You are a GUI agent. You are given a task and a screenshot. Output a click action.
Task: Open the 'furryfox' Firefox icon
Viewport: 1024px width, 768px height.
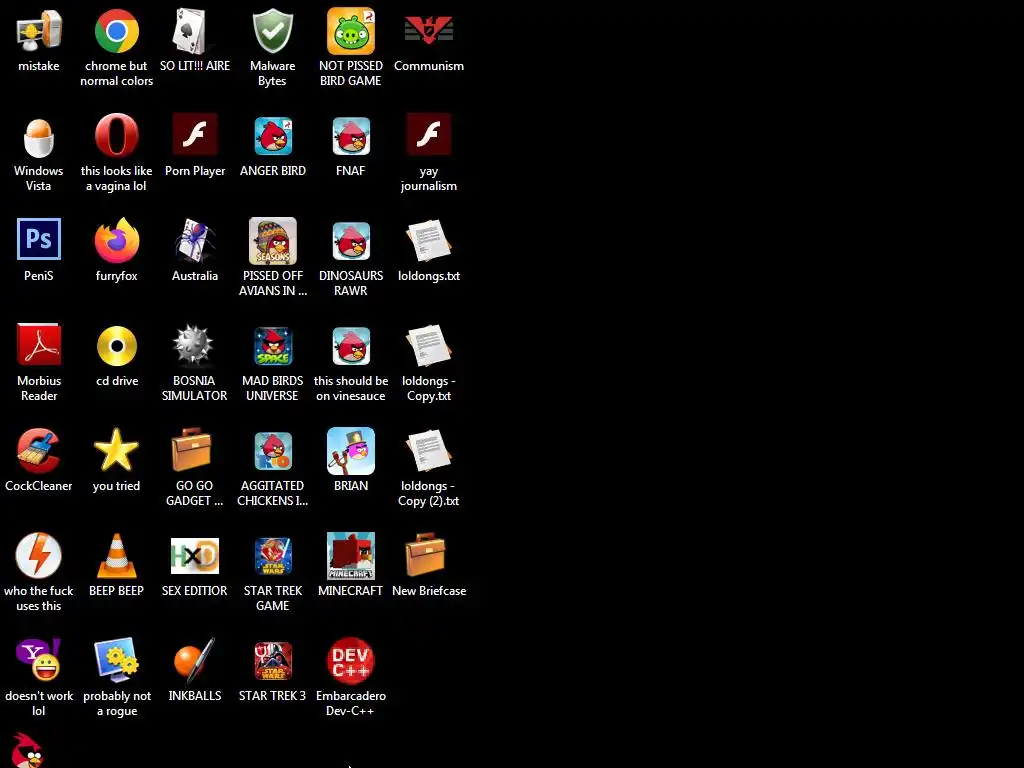tap(116, 240)
